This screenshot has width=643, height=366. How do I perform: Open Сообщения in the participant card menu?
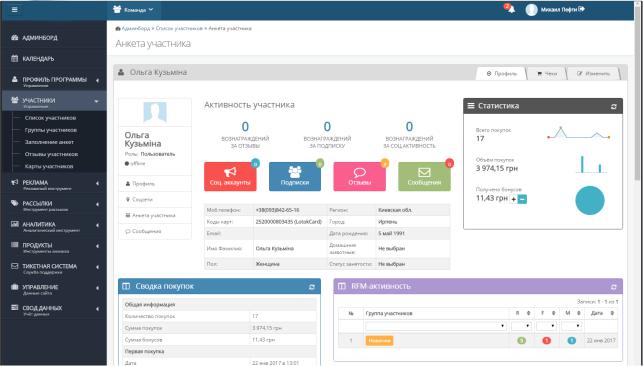[x=155, y=231]
